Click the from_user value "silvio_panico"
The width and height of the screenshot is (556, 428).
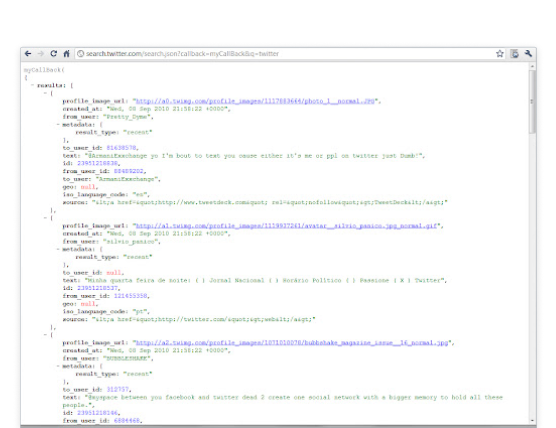point(131,241)
